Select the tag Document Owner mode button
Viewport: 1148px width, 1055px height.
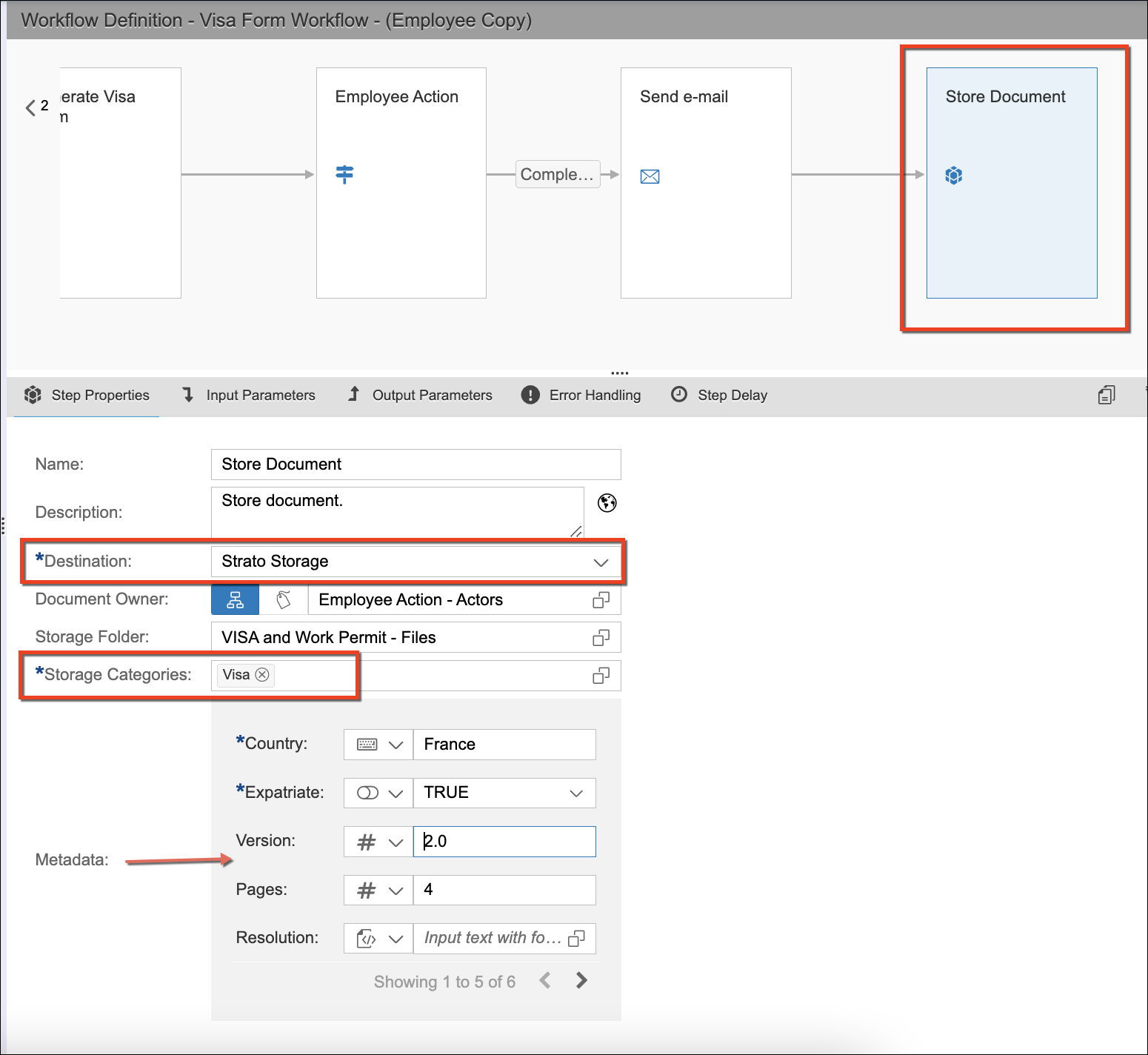284,600
